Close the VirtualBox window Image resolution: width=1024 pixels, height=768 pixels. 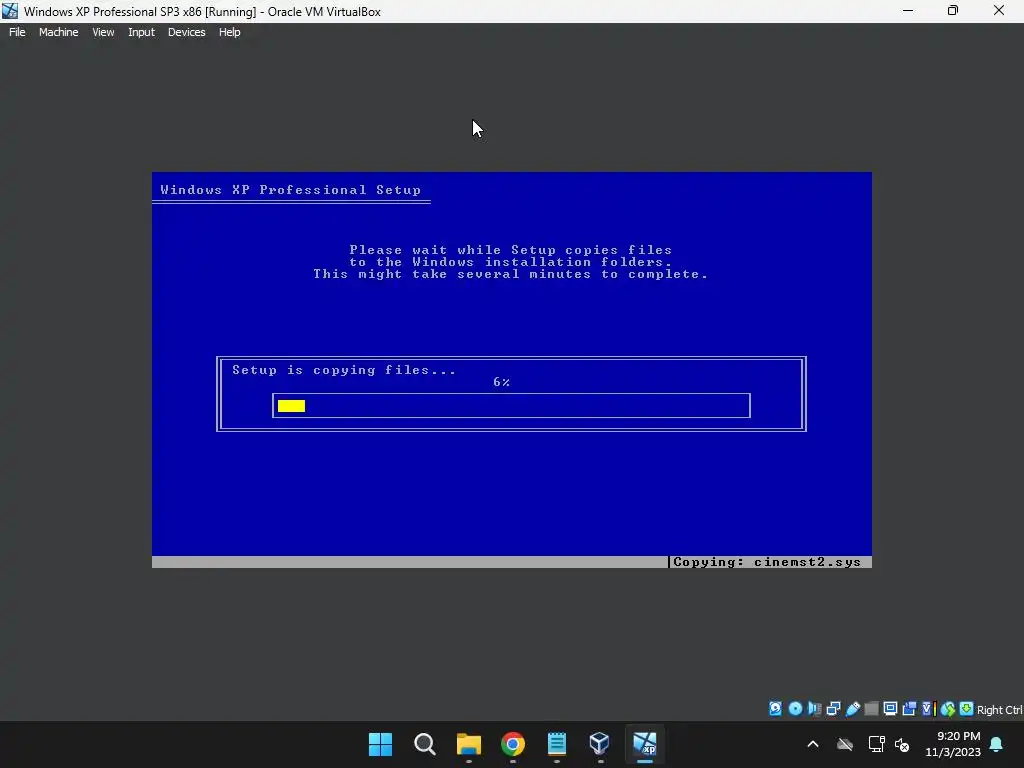coord(999,11)
